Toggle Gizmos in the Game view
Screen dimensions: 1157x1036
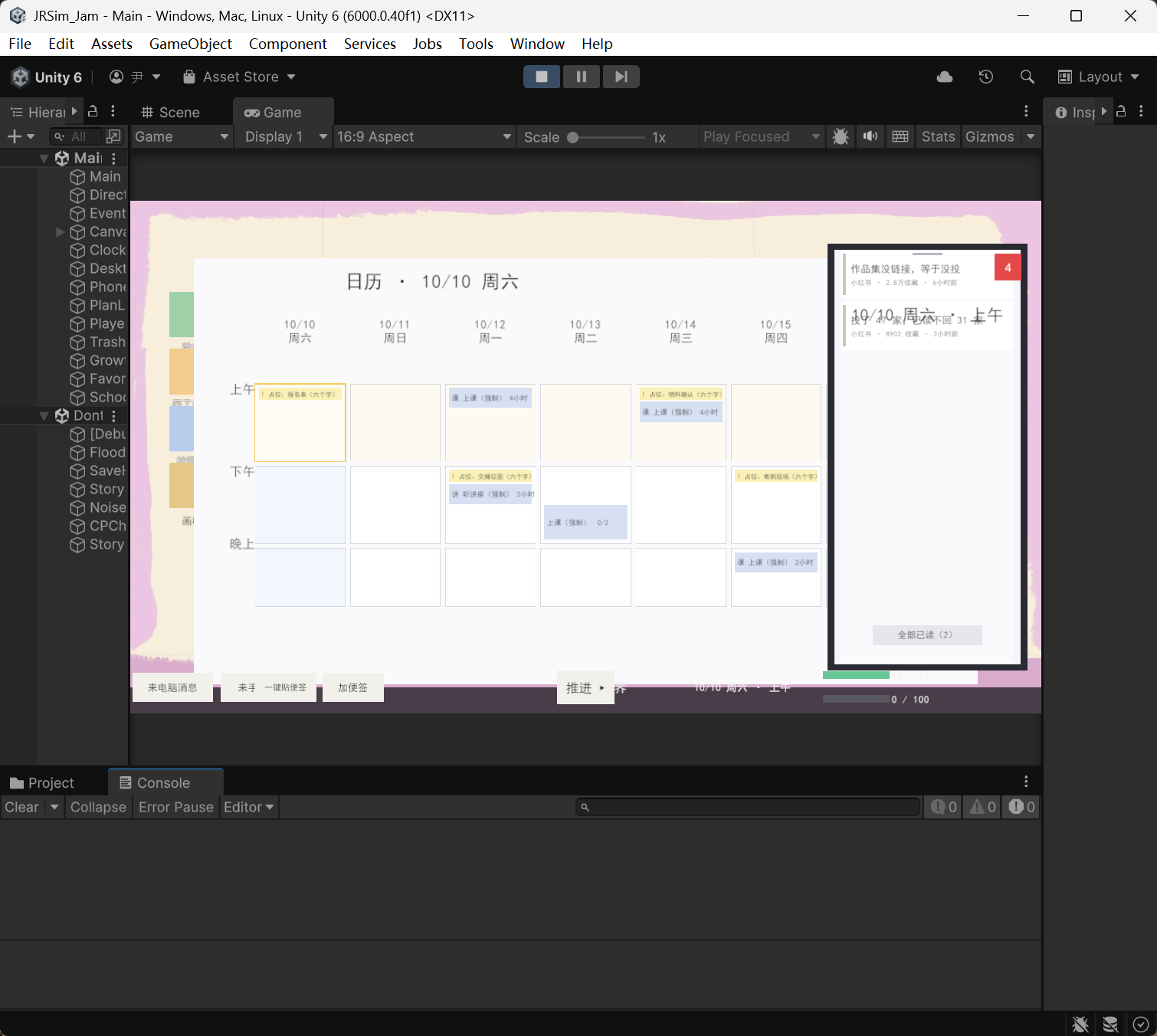pyautogui.click(x=989, y=136)
